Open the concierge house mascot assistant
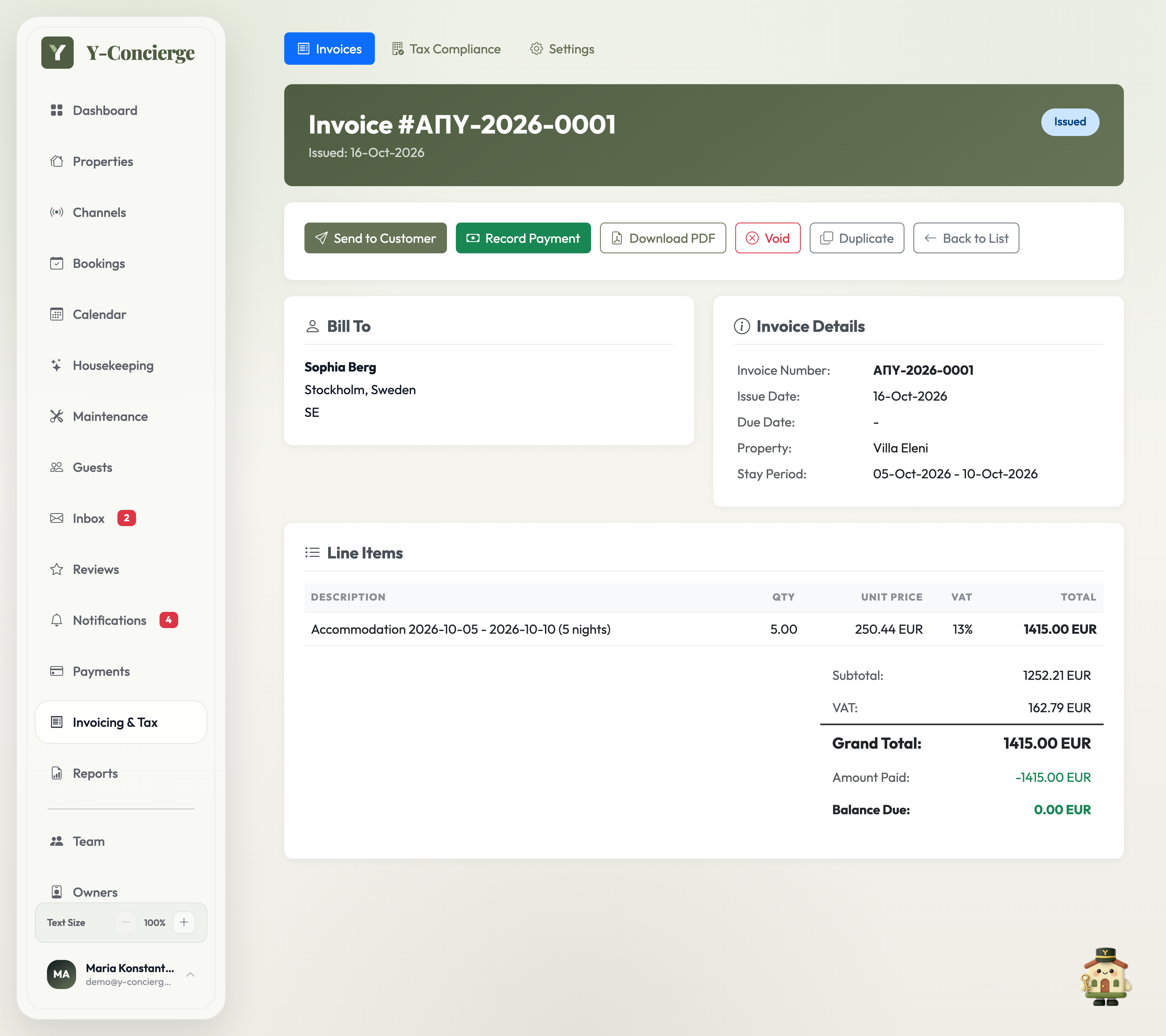Viewport: 1166px width, 1036px height. [1106, 977]
